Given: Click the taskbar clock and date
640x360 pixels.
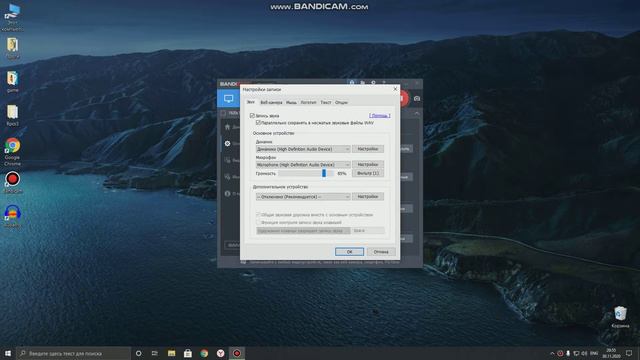Looking at the screenshot, I should (611, 353).
